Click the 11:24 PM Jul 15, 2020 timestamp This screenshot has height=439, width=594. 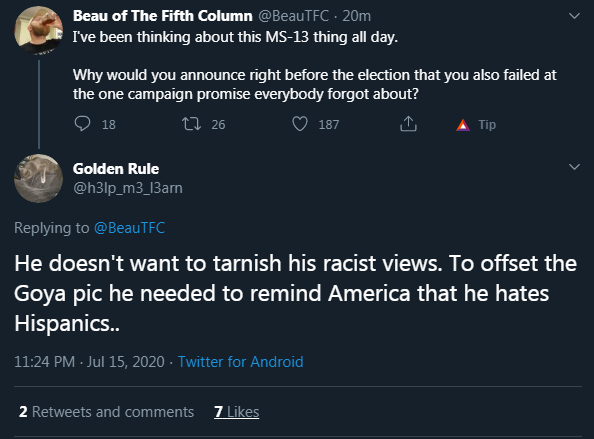[89, 362]
